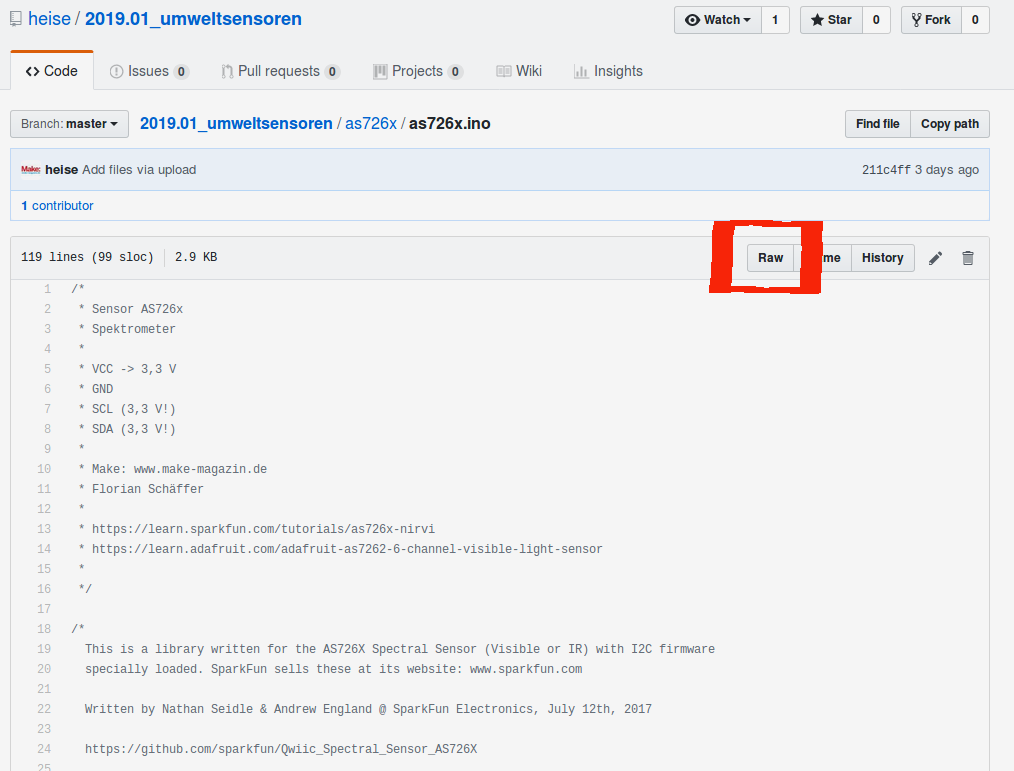Image resolution: width=1014 pixels, height=771 pixels.
Task: Click the Copy path button
Action: pos(950,124)
